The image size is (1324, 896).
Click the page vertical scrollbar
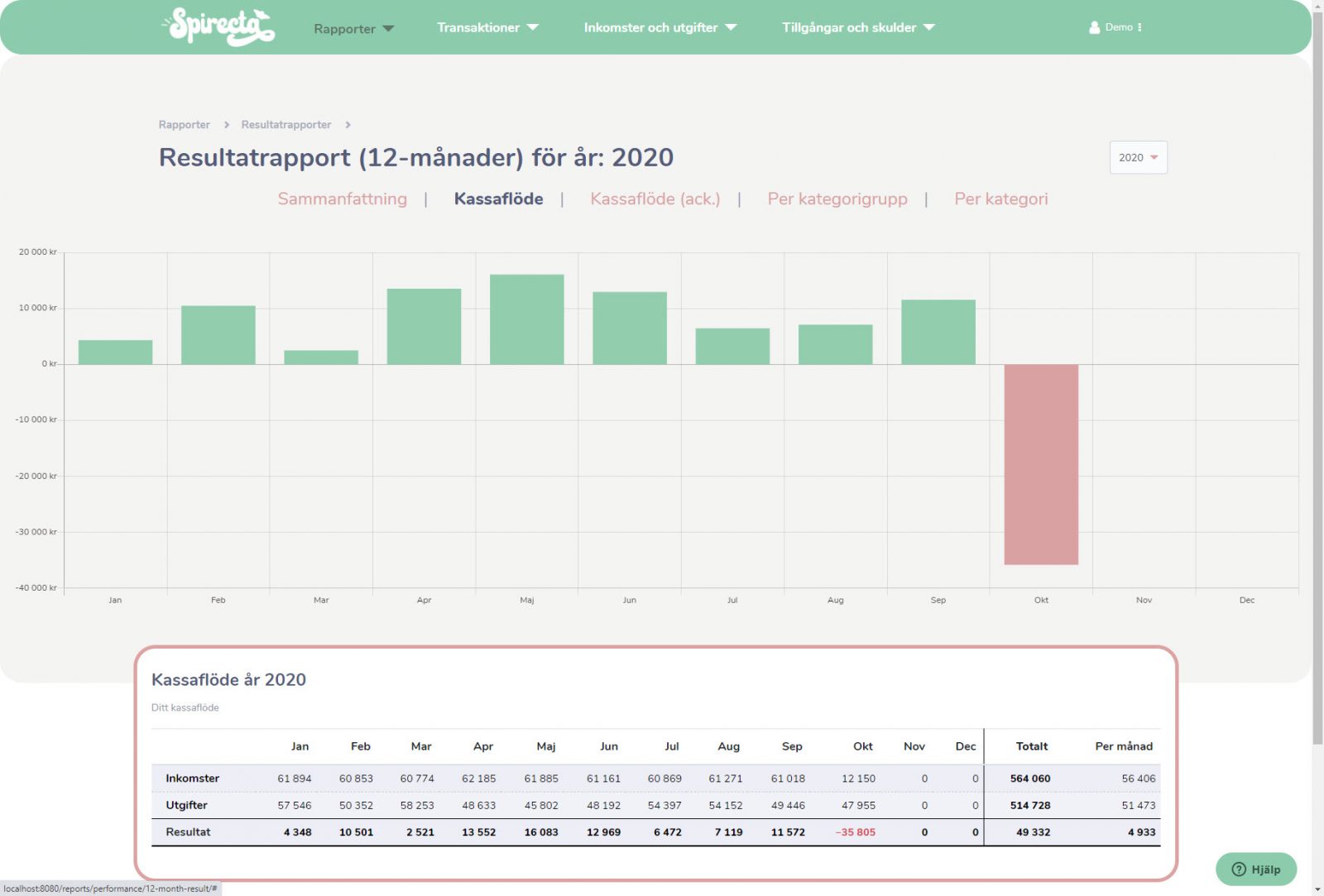(1317, 372)
